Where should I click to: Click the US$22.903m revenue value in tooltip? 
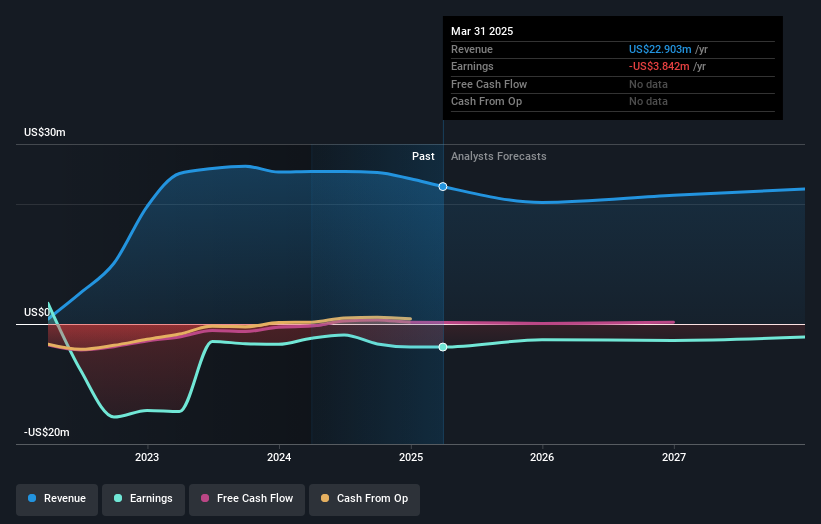pyautogui.click(x=660, y=49)
